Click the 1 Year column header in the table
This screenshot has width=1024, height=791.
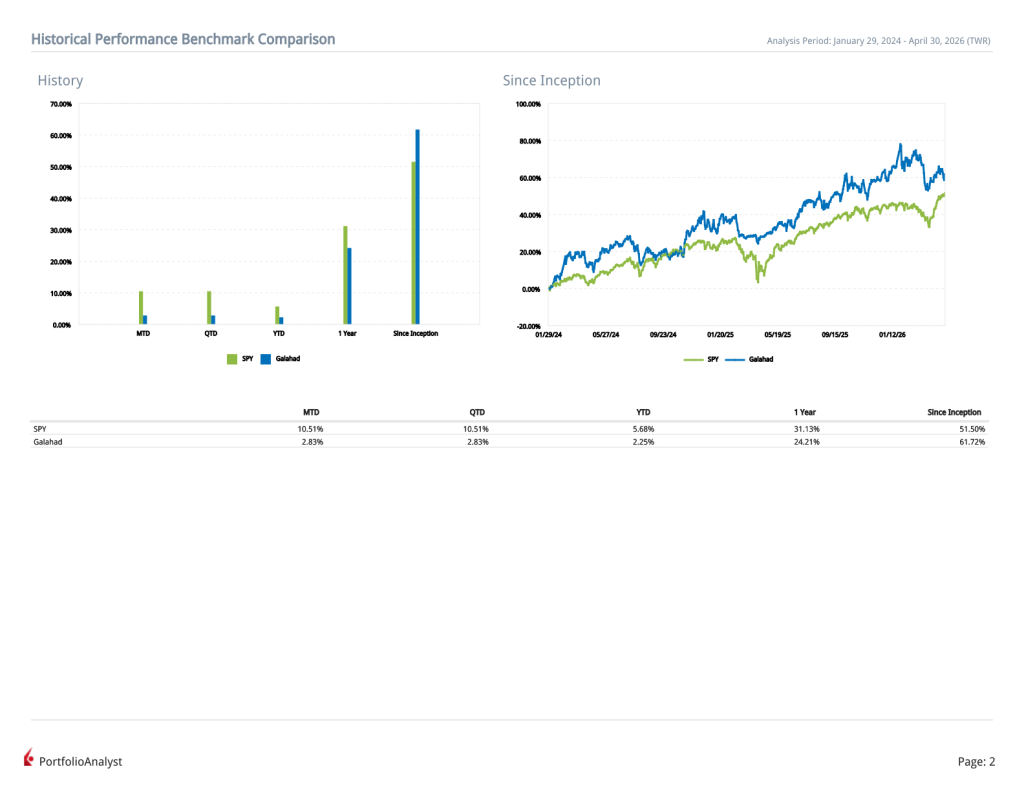805,412
